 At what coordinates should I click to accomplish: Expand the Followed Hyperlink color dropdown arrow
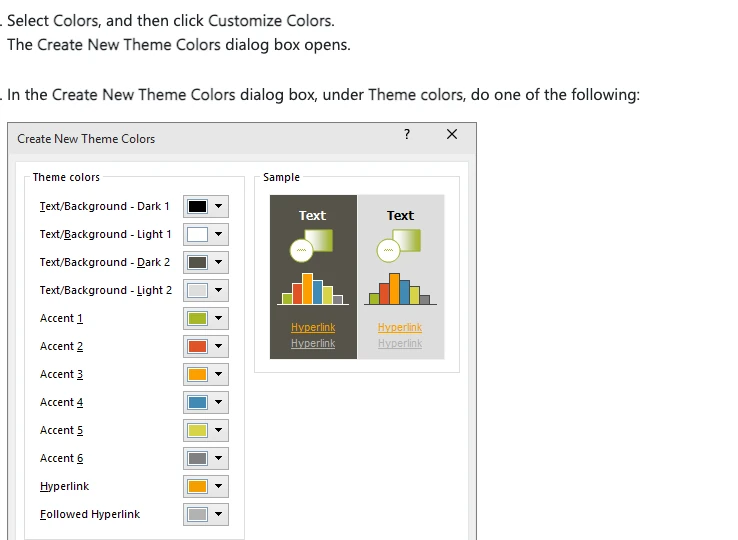coord(218,514)
